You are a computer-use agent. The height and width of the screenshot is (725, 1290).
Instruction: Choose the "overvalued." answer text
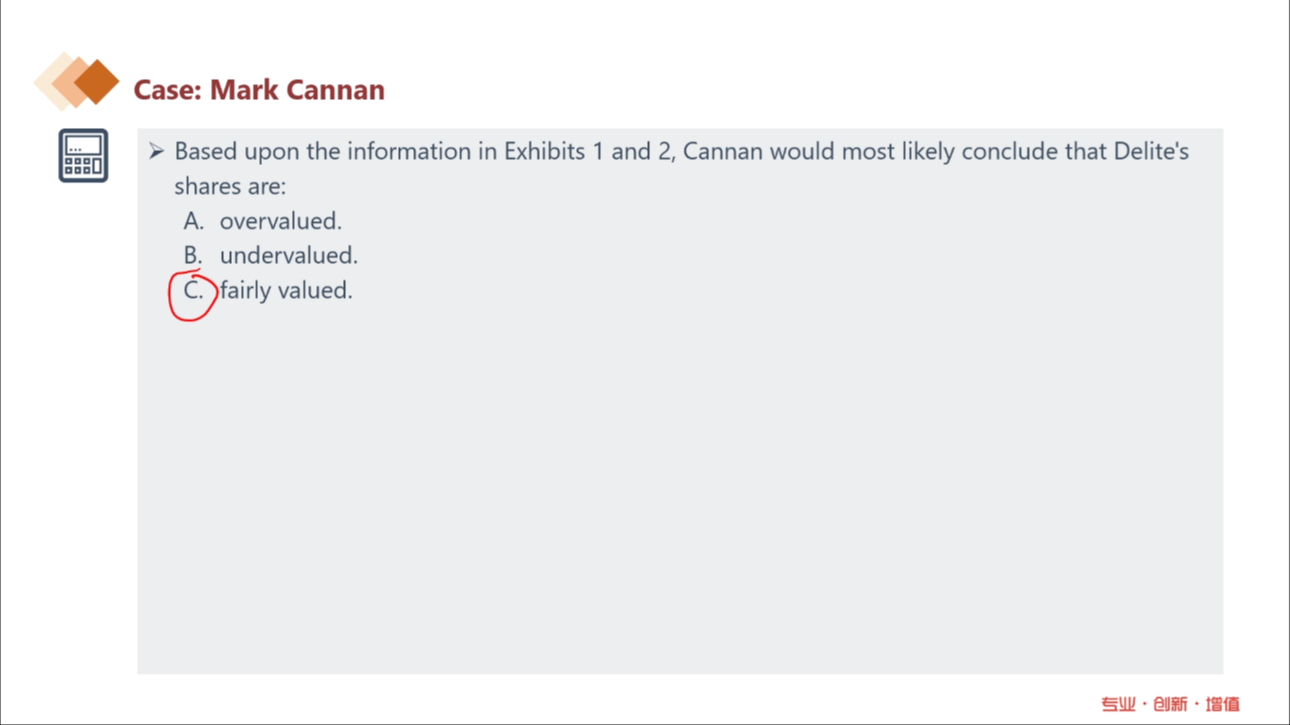(x=280, y=221)
